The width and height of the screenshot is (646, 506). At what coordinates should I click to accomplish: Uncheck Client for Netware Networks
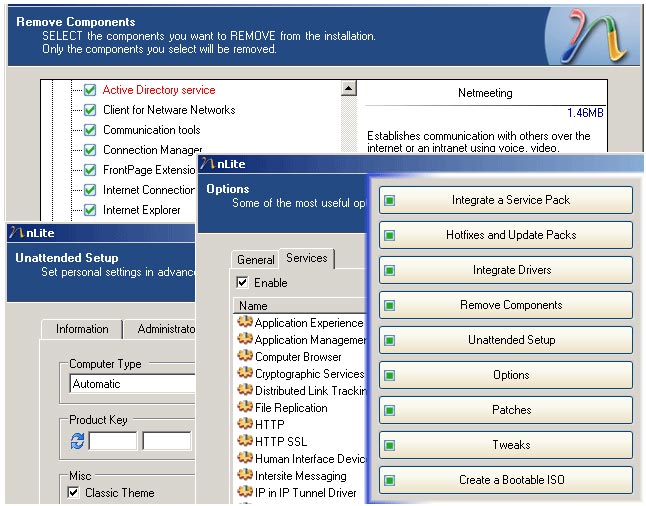pos(90,110)
